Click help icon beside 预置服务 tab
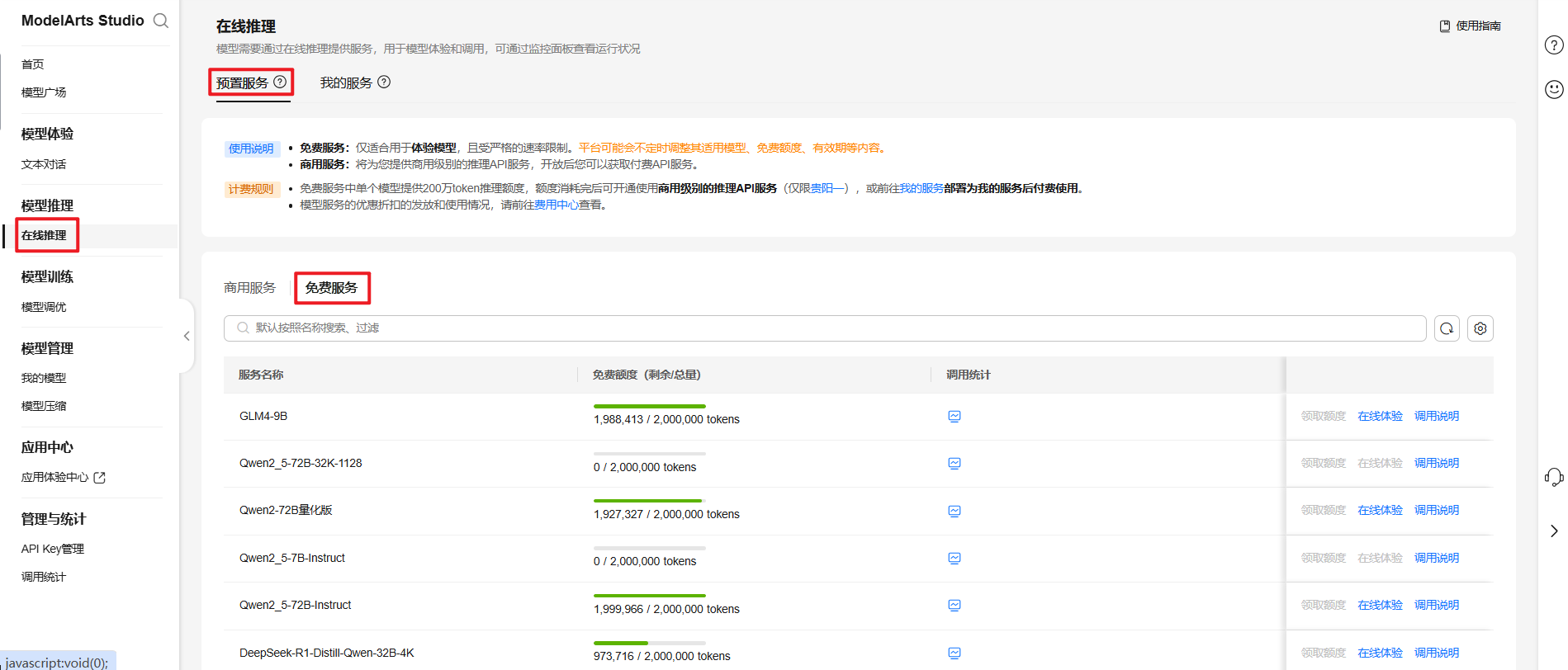Viewport: 1568px width, 670px height. 280,82
